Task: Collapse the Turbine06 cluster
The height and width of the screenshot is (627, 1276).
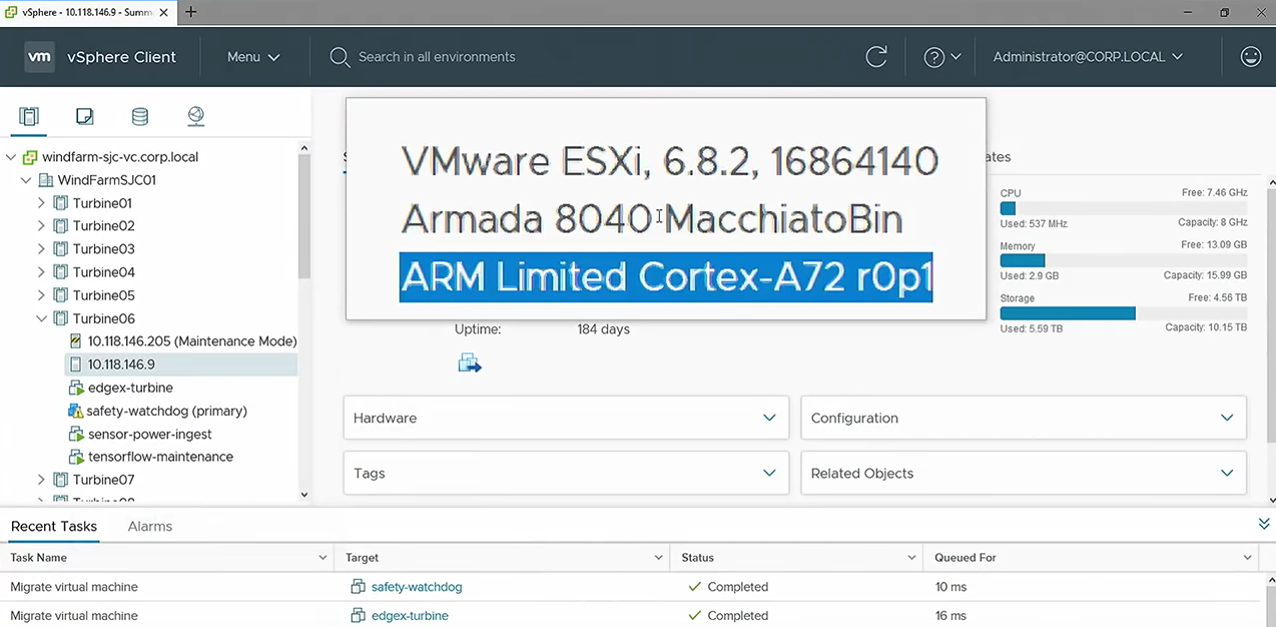Action: [41, 319]
